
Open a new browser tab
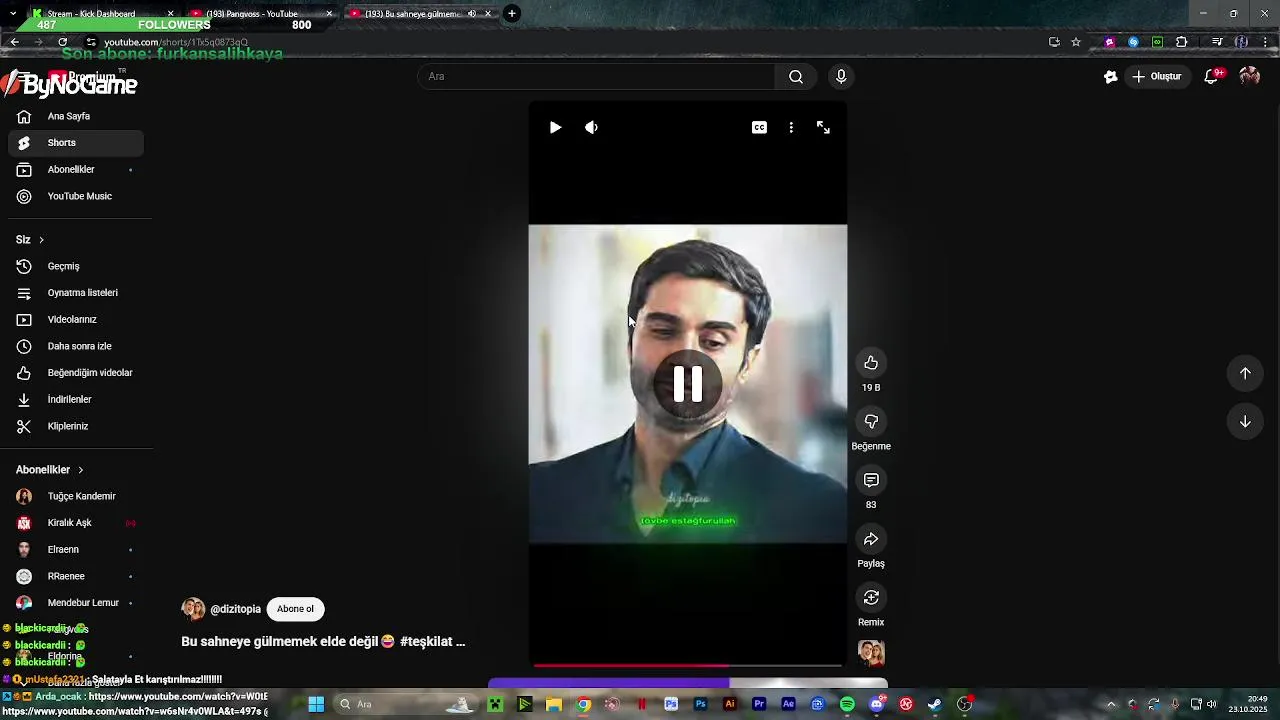[x=511, y=13]
